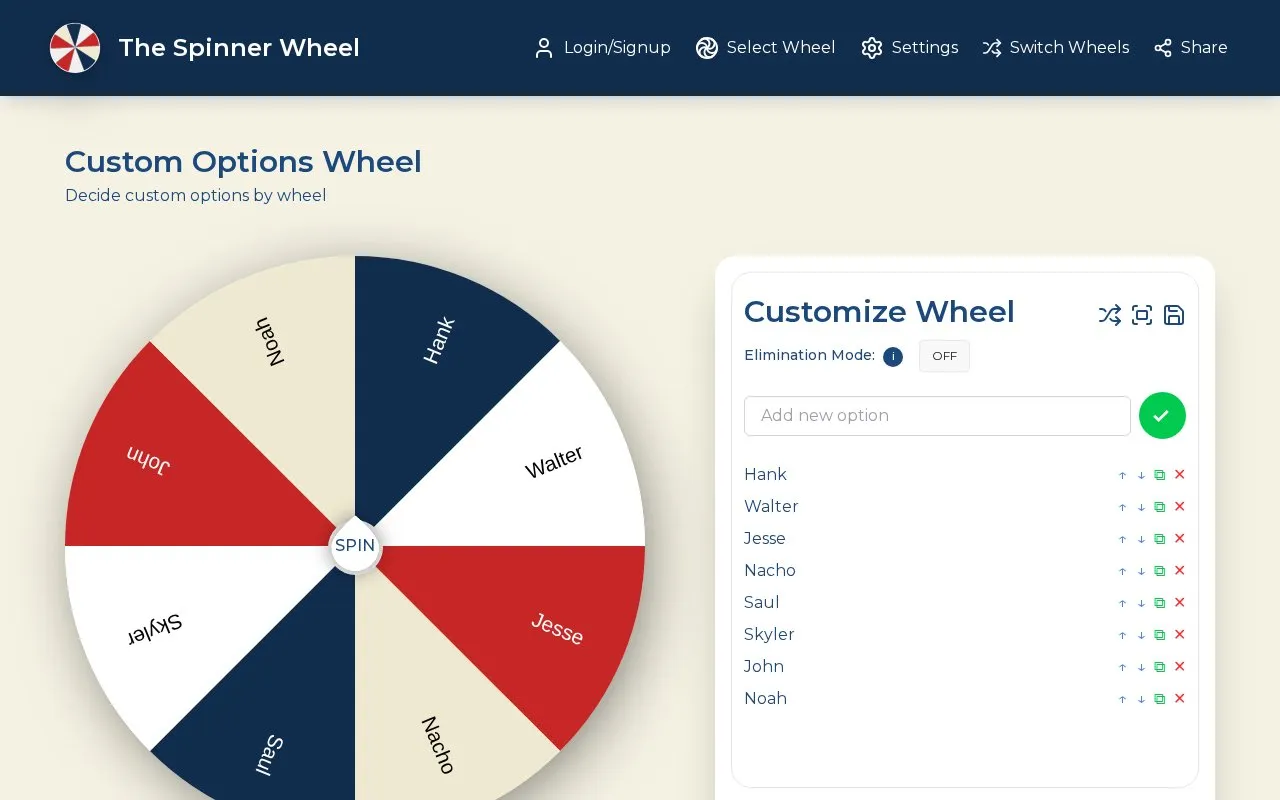The height and width of the screenshot is (800, 1280).
Task: Move Hank up
Action: (x=1122, y=476)
